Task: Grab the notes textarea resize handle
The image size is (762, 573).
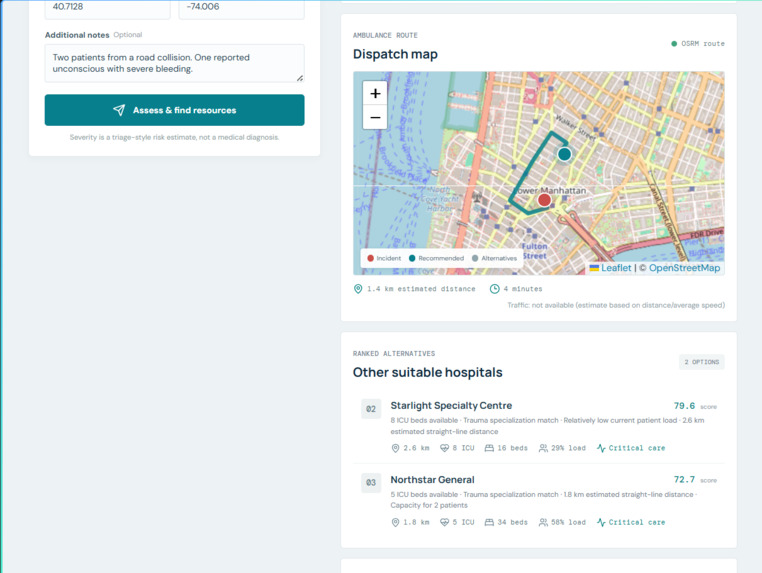Action: tap(300, 78)
